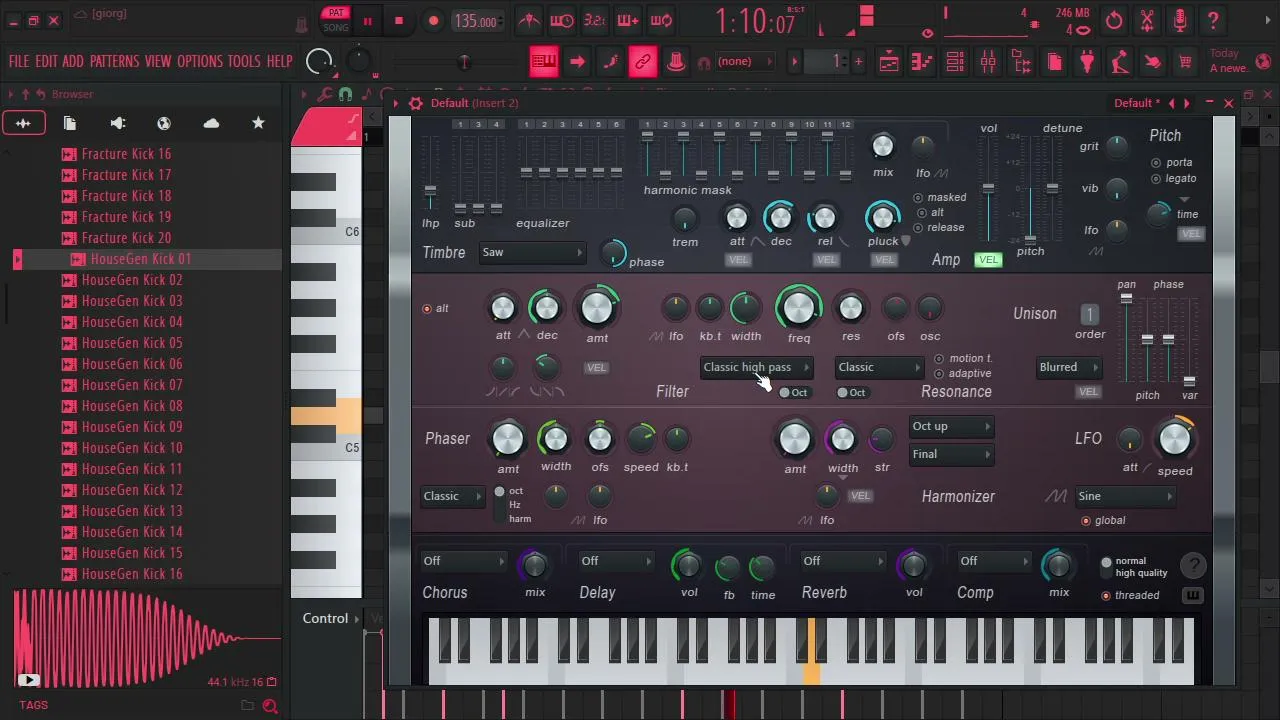Screen dimensions: 1280x720
Task: Click the search magnifier in Tags bar
Action: pyautogui.click(x=270, y=706)
